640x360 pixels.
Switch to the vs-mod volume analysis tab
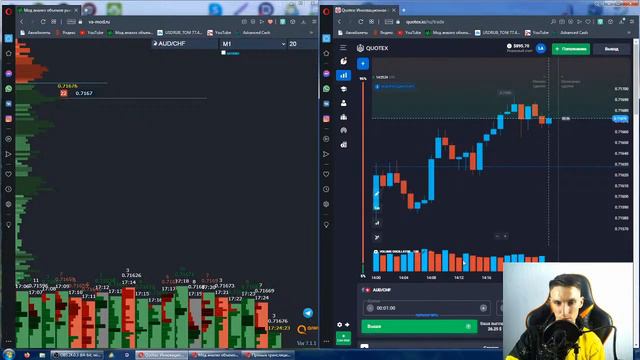pyautogui.click(x=47, y=10)
